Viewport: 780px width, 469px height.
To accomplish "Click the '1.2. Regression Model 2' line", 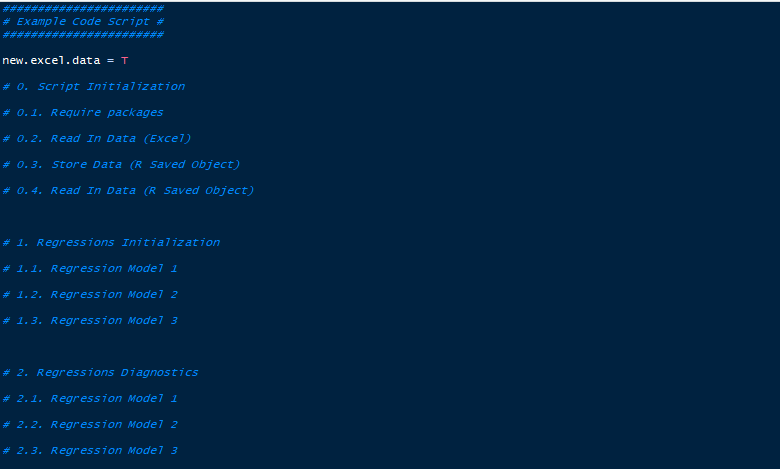I will [90, 294].
